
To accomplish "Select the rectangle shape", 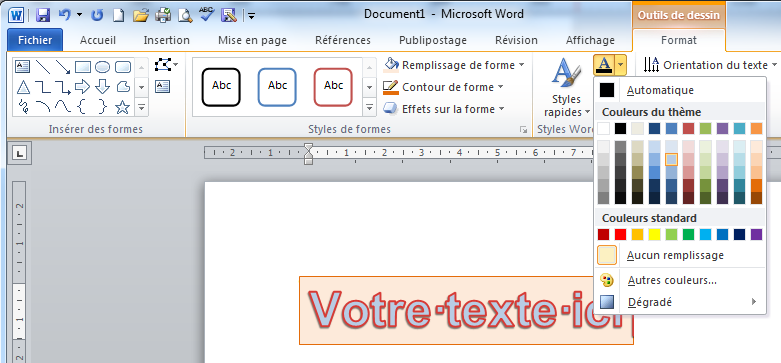I will (x=83, y=66).
